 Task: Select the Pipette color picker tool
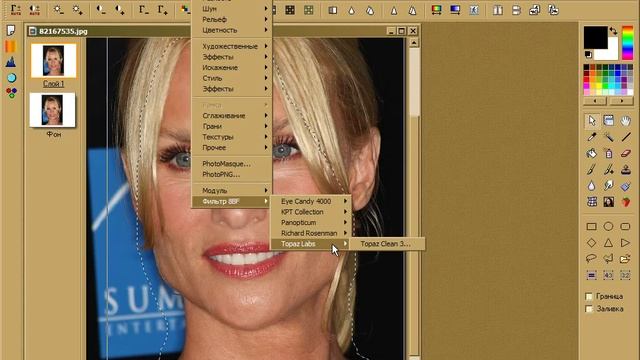[x=591, y=137]
